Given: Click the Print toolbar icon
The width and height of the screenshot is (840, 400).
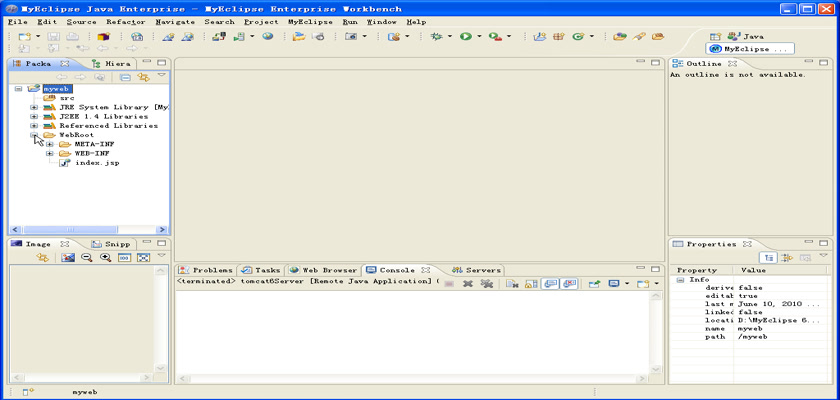Looking at the screenshot, I should [72, 36].
